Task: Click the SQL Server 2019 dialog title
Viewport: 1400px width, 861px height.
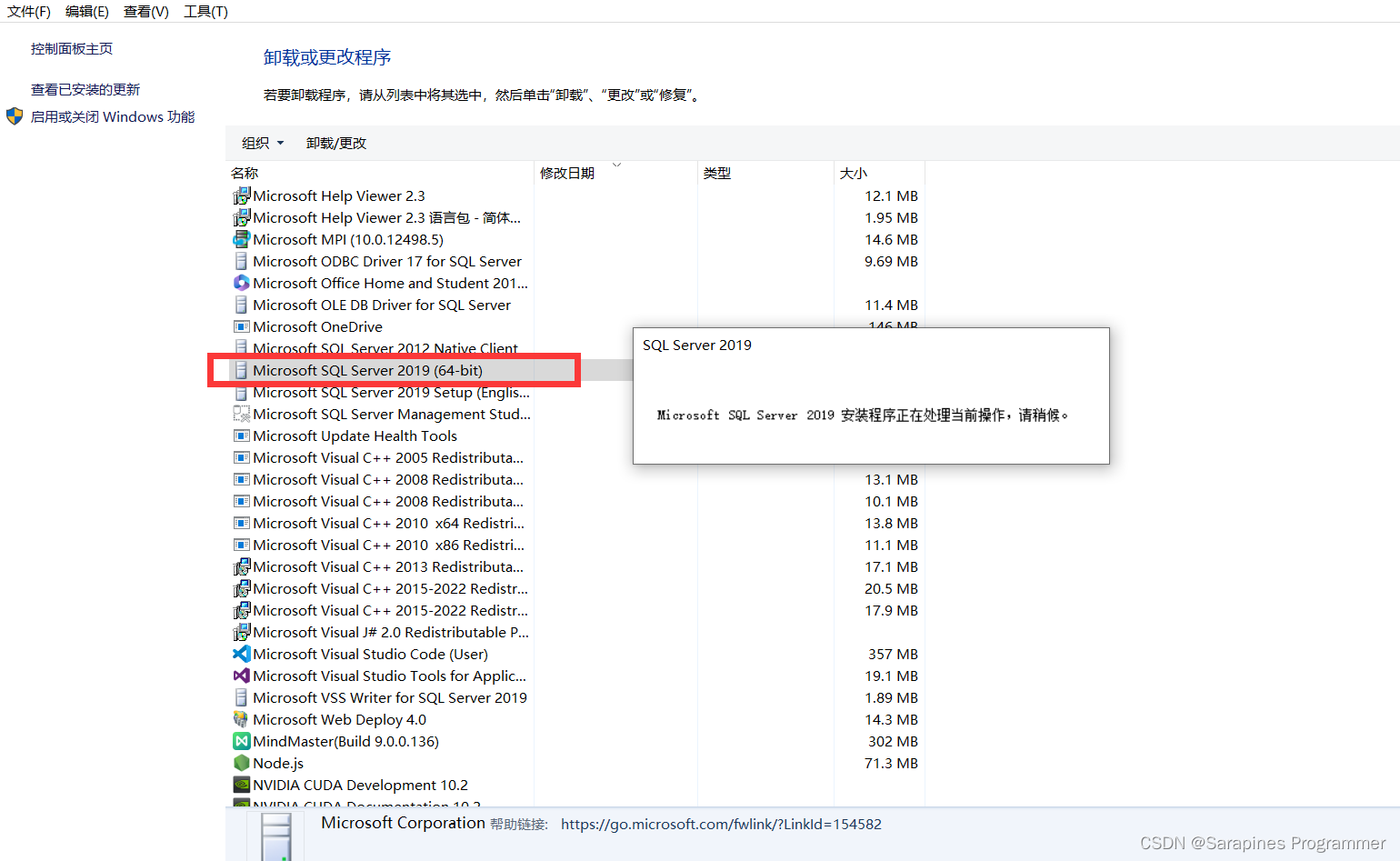Action: coord(697,345)
